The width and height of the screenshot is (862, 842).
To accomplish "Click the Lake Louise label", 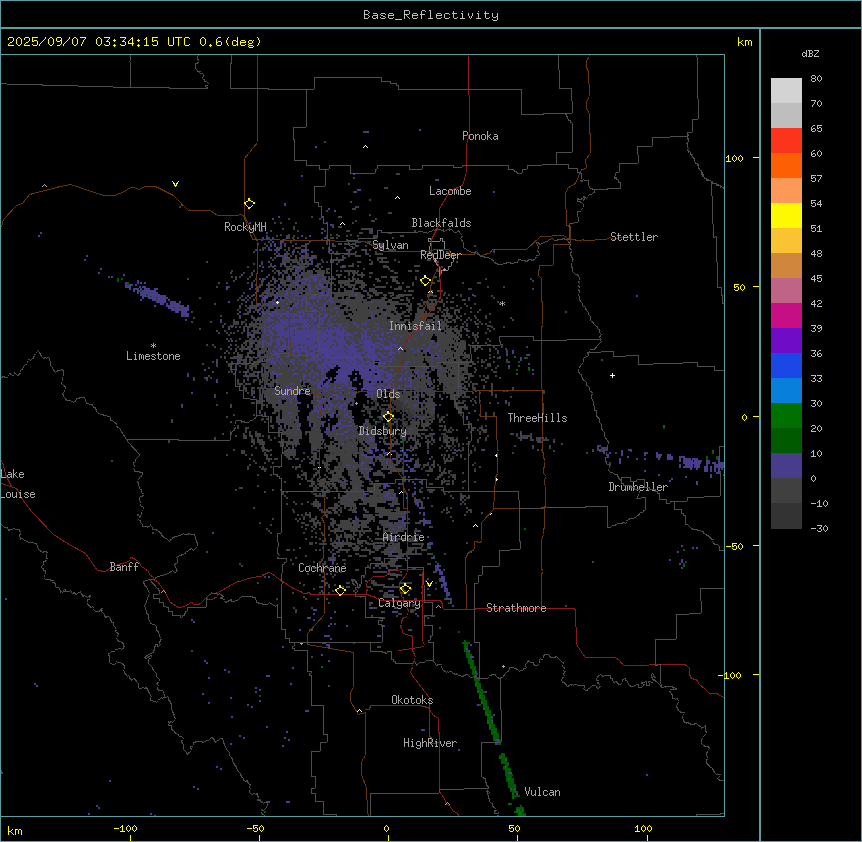I will coord(18,484).
